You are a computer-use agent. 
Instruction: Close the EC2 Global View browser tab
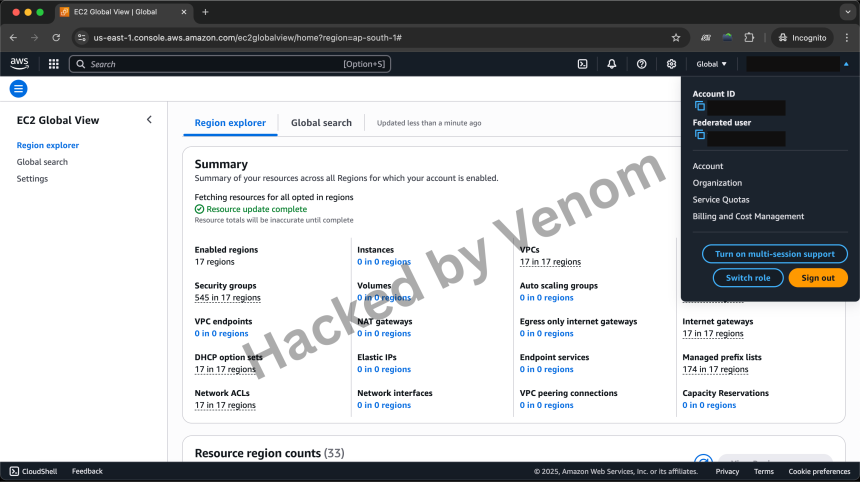point(184,12)
